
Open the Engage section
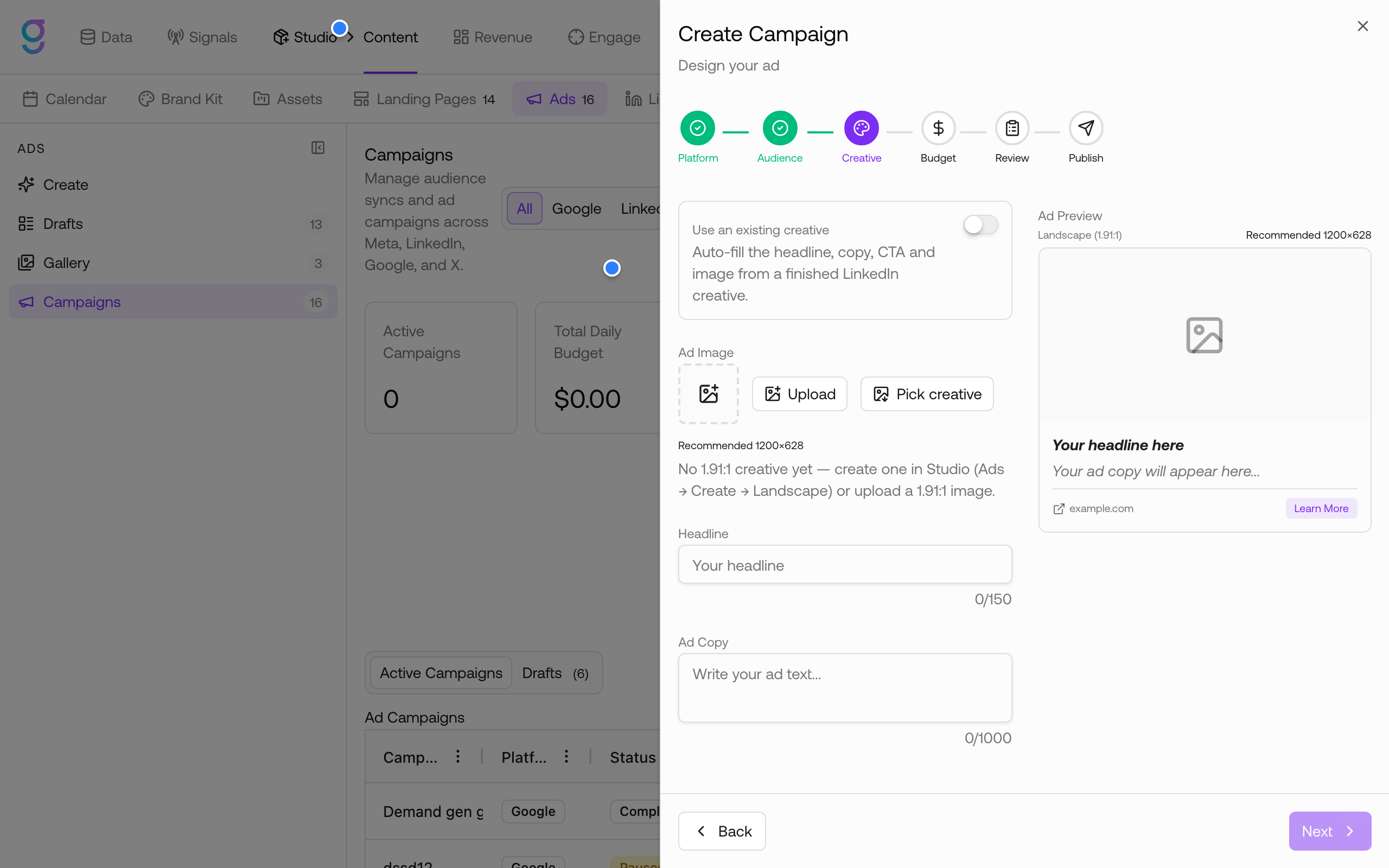click(x=604, y=37)
